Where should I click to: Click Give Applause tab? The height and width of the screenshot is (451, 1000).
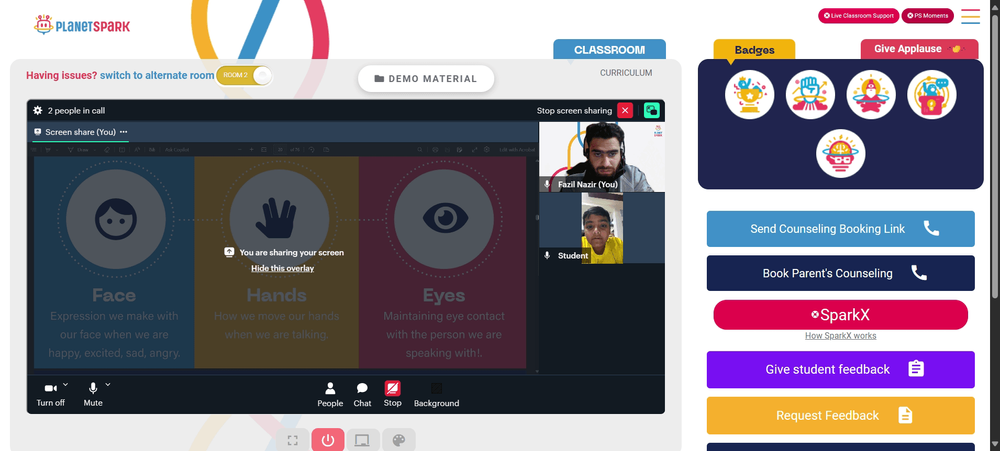pyautogui.click(x=919, y=49)
